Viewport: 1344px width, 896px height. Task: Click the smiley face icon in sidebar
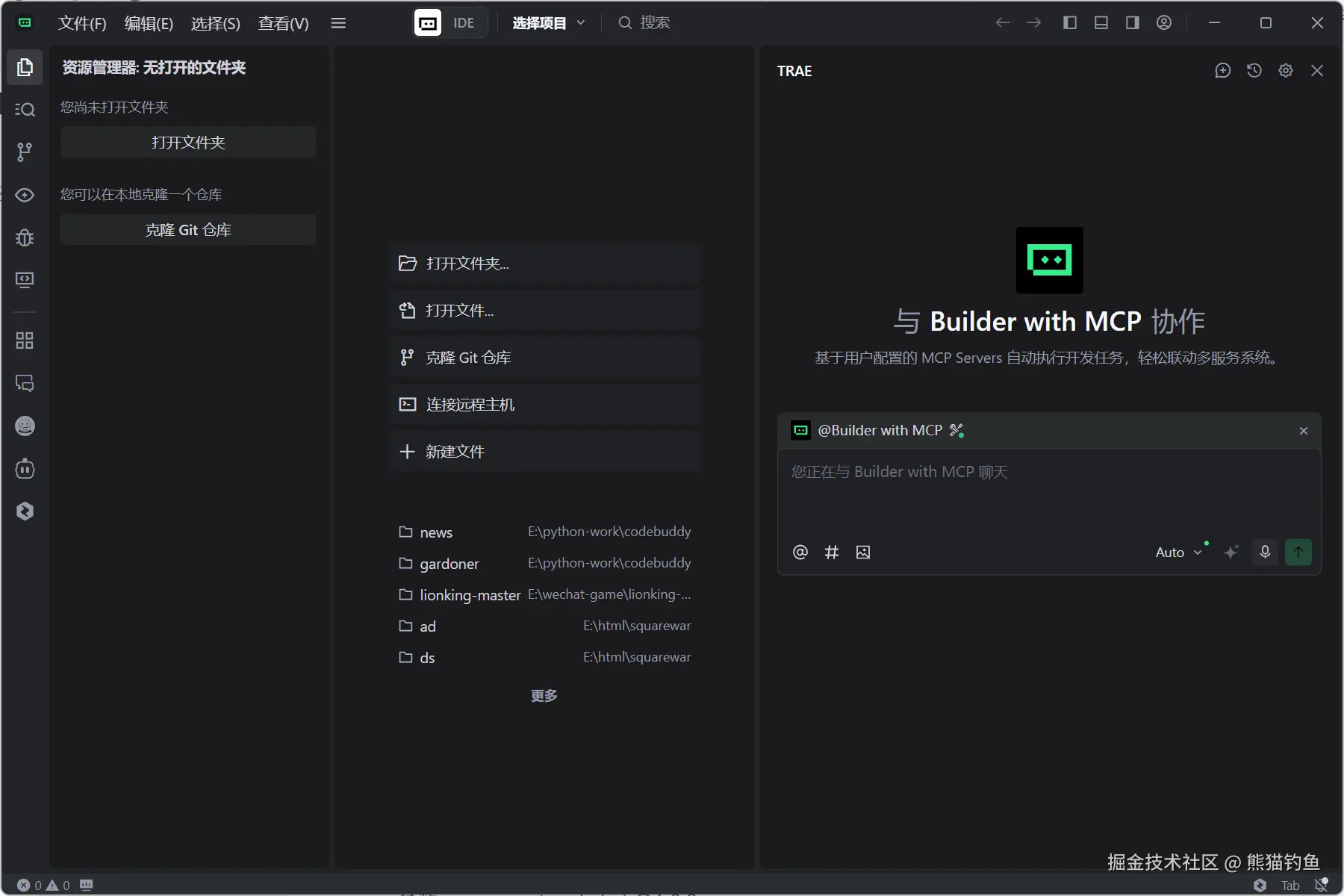pos(25,426)
